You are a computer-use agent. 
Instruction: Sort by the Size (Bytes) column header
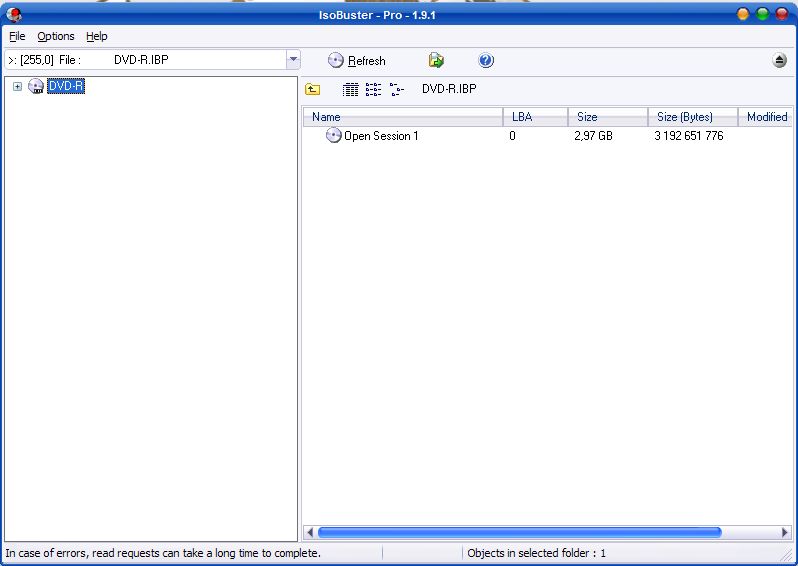point(693,117)
